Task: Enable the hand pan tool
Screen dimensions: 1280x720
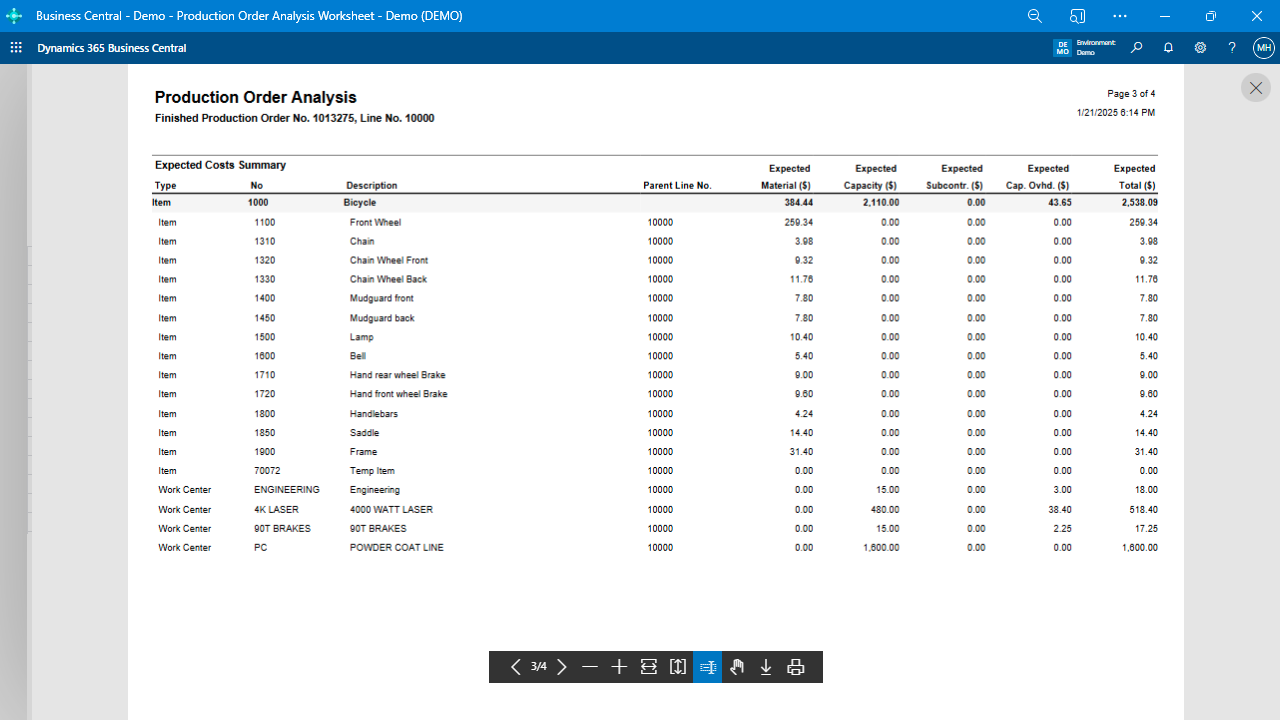Action: click(737, 667)
